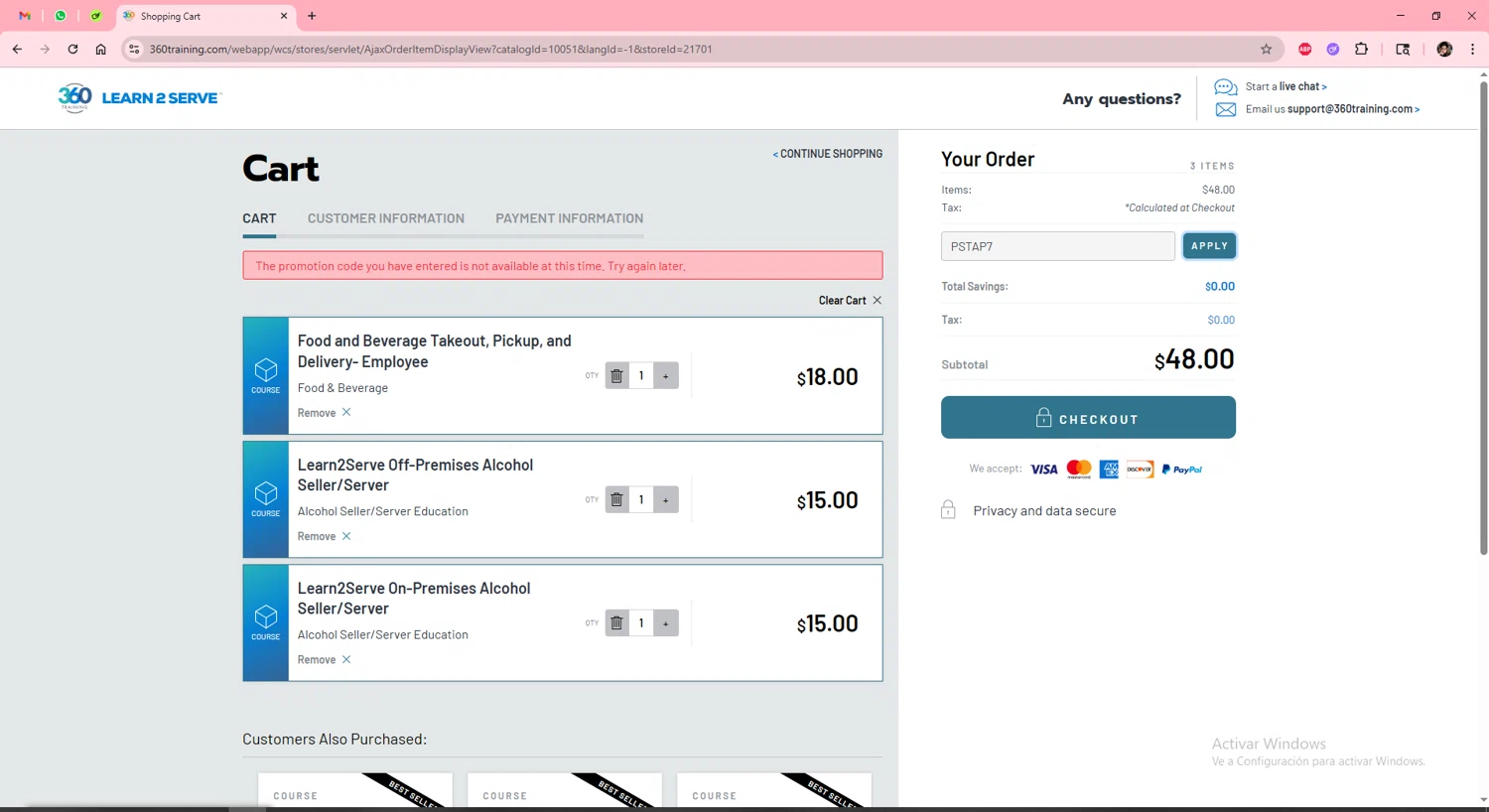
Task: Increase quantity of Food and Beverage Takeout course
Action: click(x=666, y=376)
